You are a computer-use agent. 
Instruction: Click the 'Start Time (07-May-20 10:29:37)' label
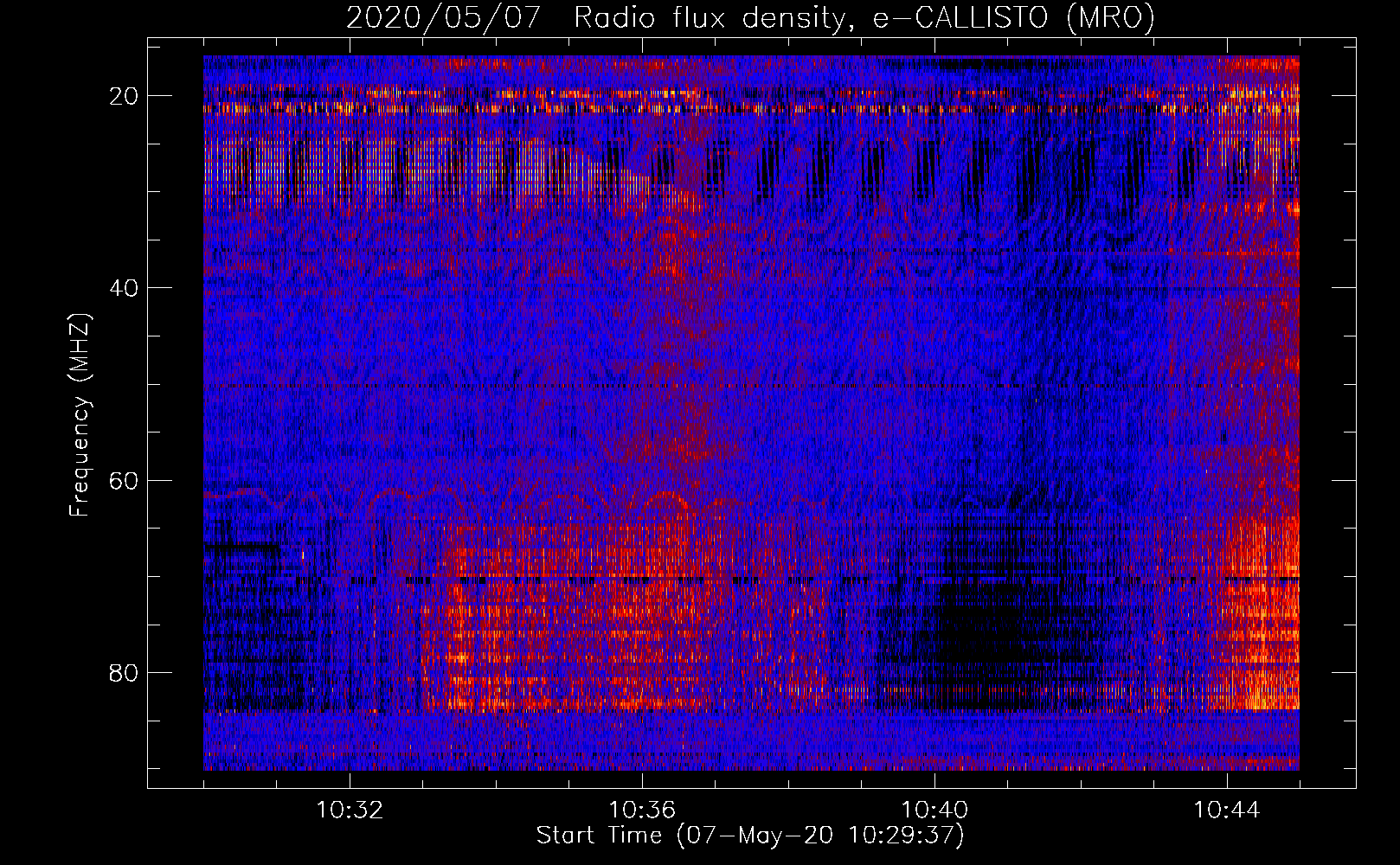[x=750, y=836]
